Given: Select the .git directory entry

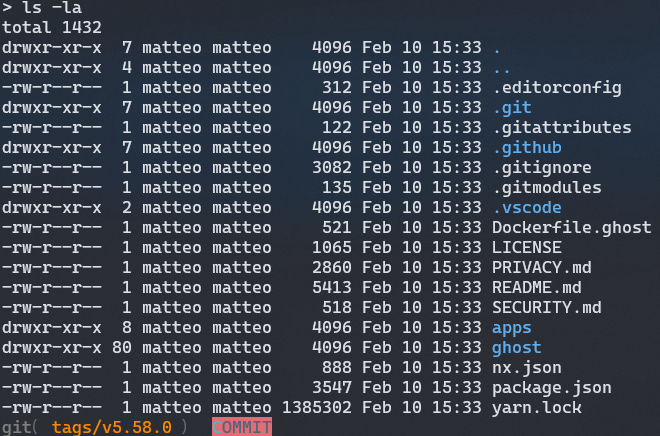Looking at the screenshot, I should pos(512,108).
